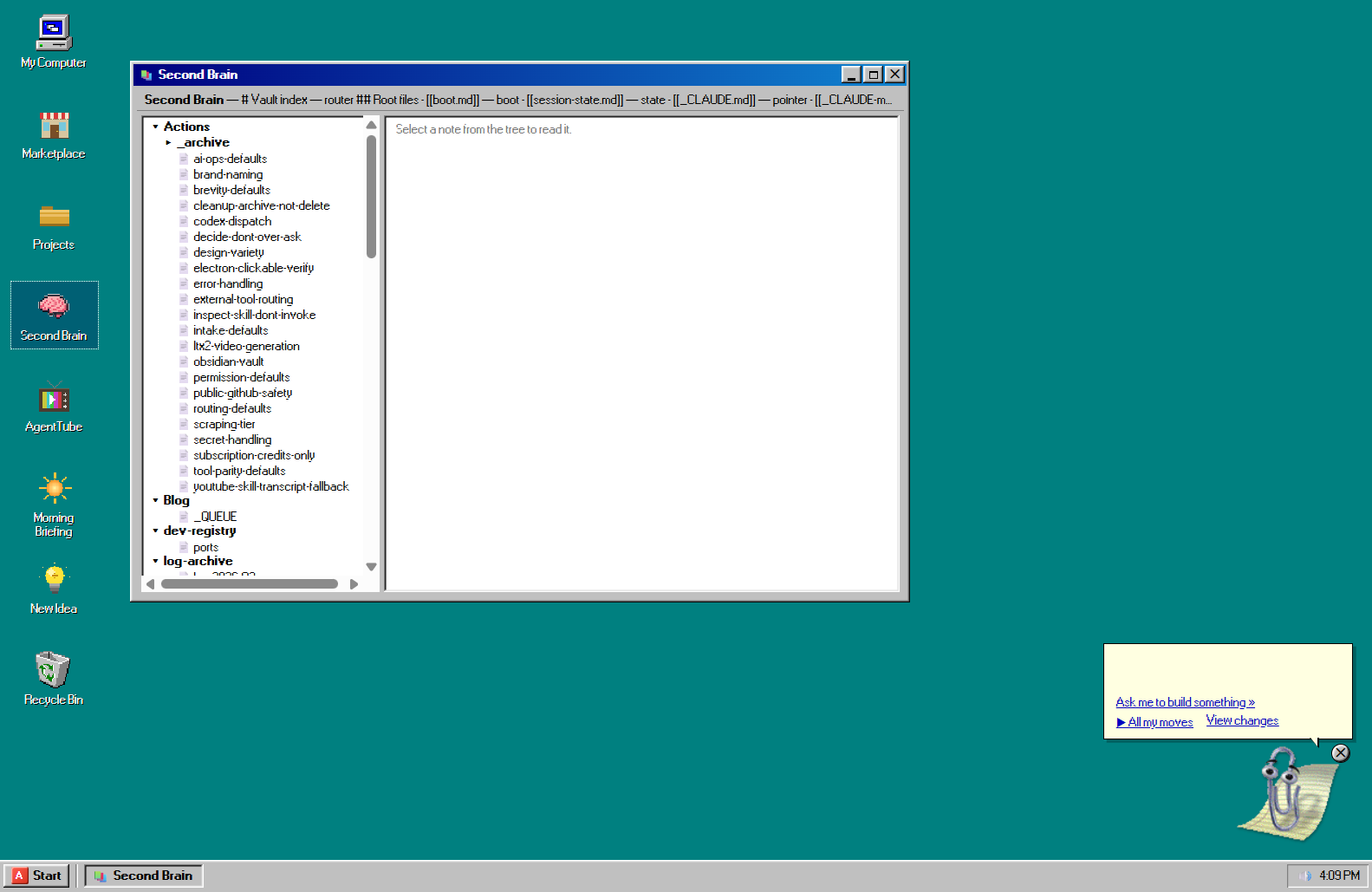
Task: Open the Recycle Bin icon
Action: pos(54,679)
